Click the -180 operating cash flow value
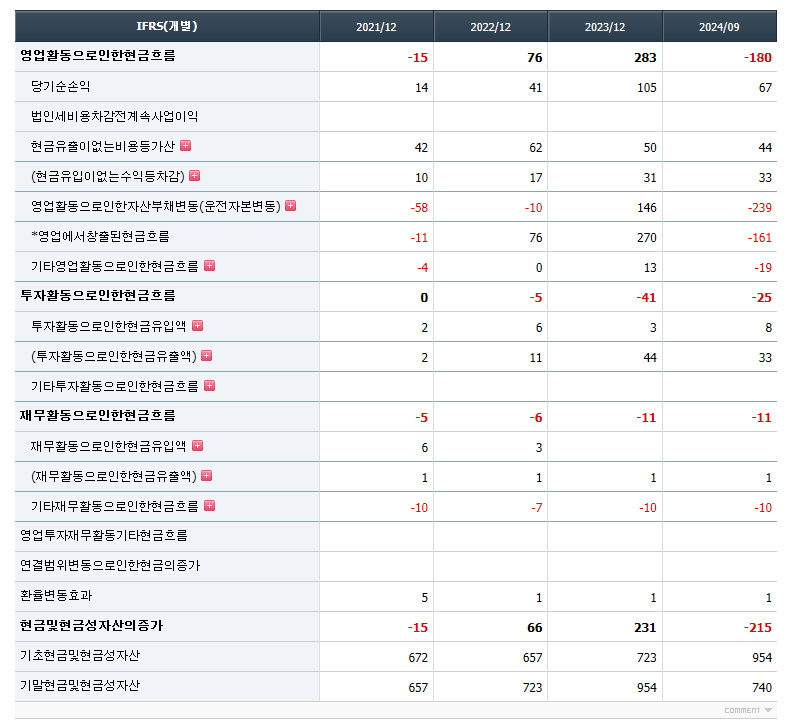The image size is (787, 726). (757, 58)
